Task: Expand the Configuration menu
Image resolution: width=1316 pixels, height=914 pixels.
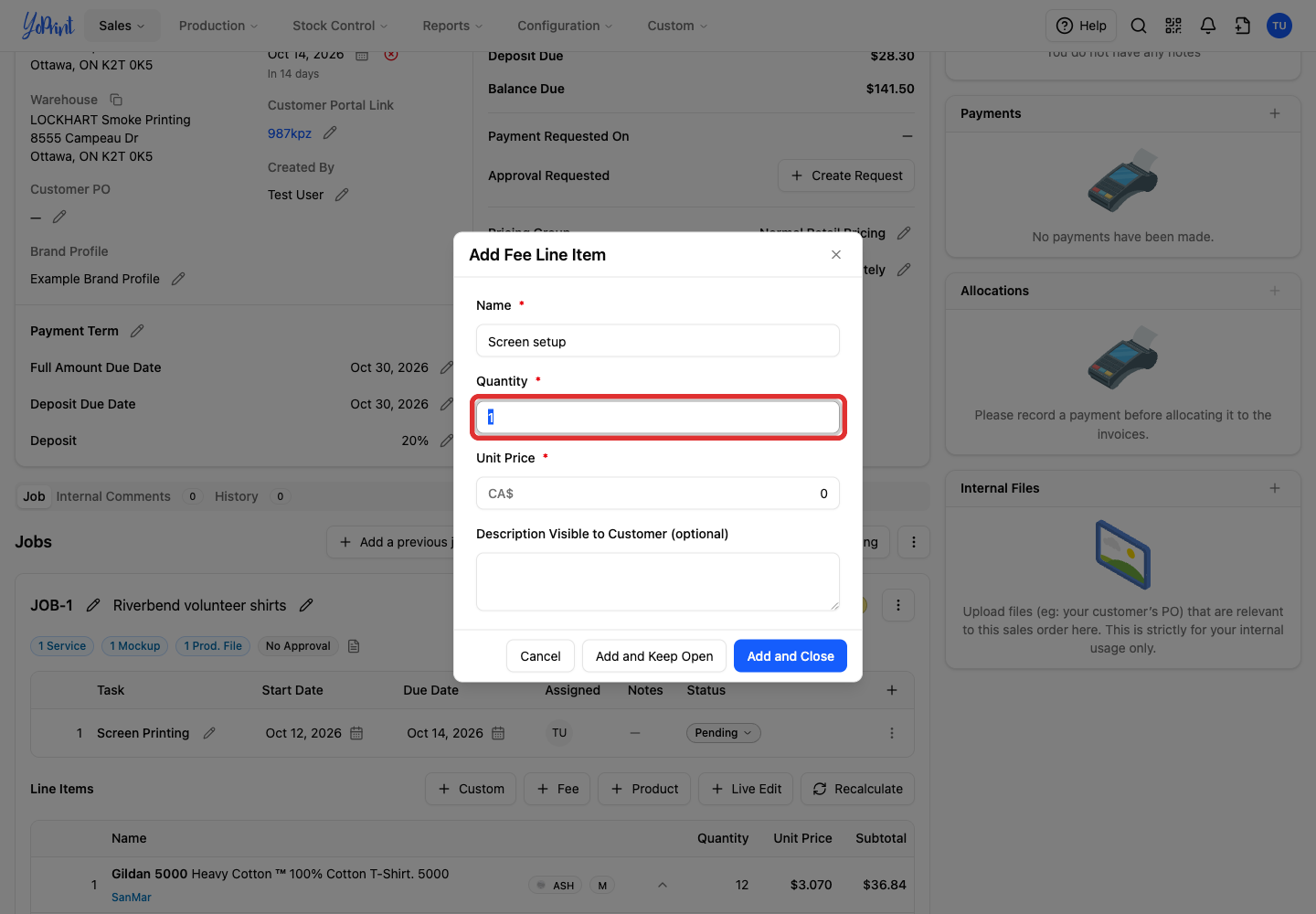Action: tap(565, 26)
